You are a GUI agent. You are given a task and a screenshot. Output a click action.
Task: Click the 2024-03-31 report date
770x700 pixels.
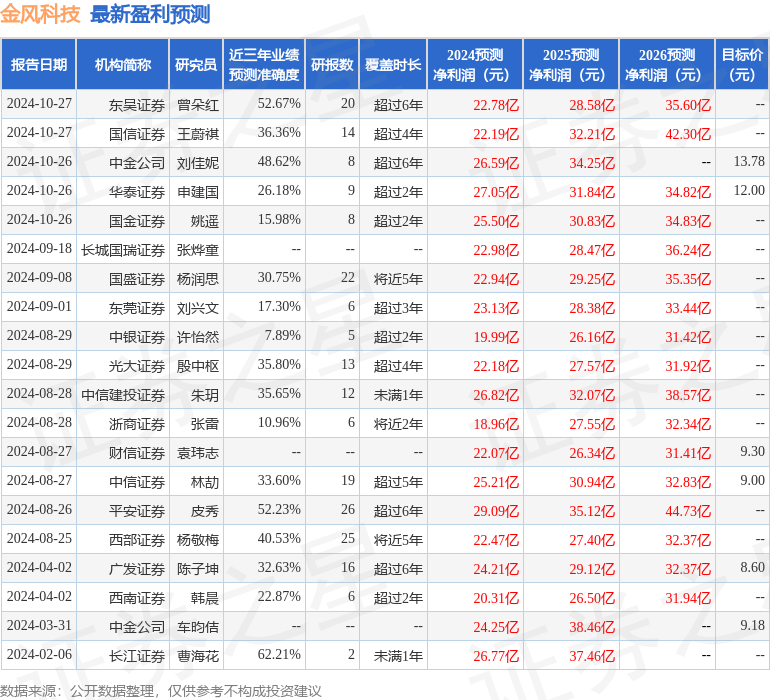tap(39, 625)
